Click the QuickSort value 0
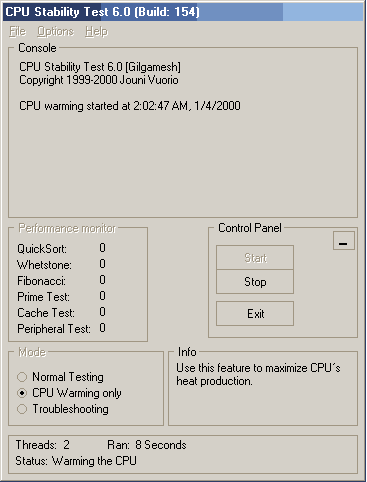 tap(102, 248)
